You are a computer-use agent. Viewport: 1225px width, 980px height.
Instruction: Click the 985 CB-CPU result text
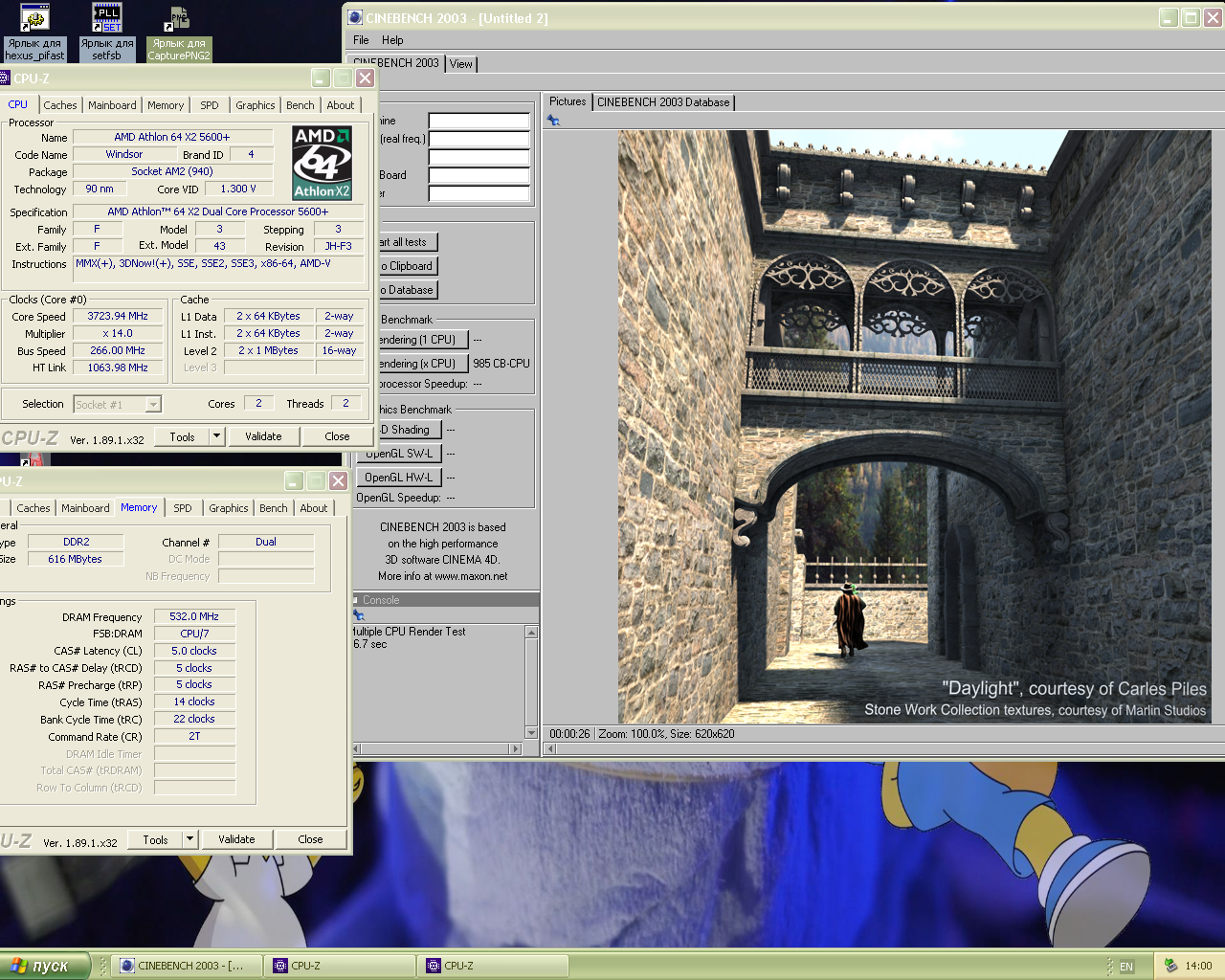click(x=501, y=364)
